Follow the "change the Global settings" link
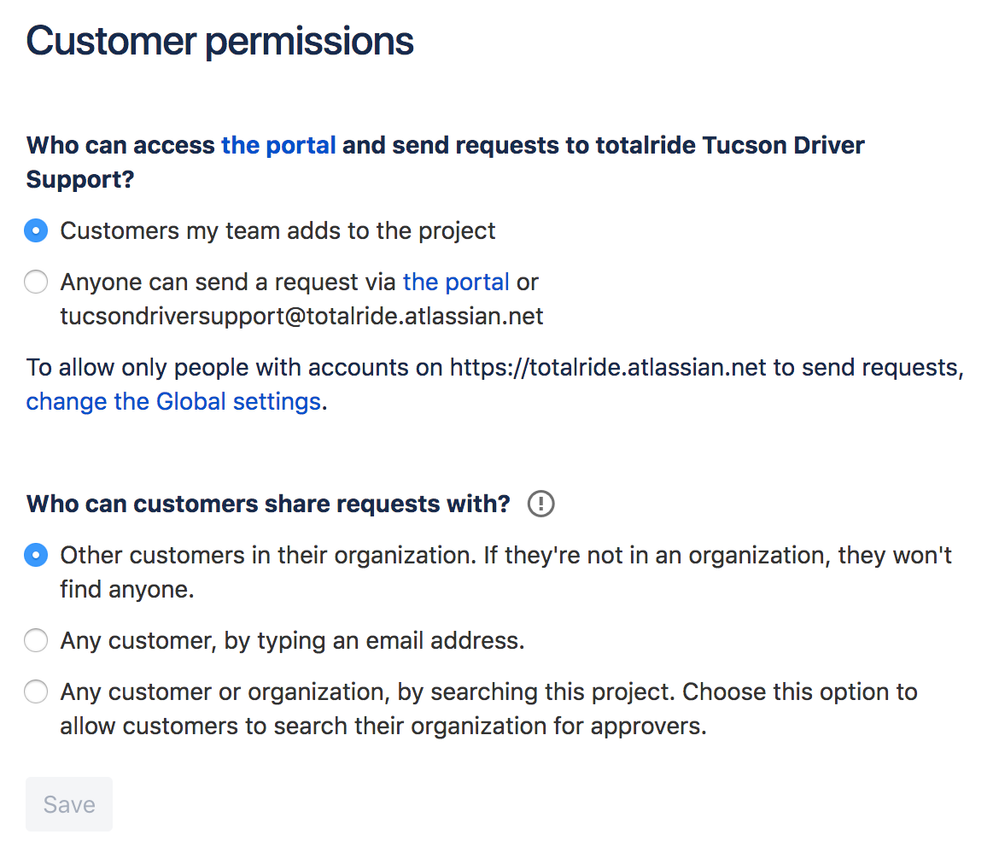The image size is (999, 857). (173, 401)
